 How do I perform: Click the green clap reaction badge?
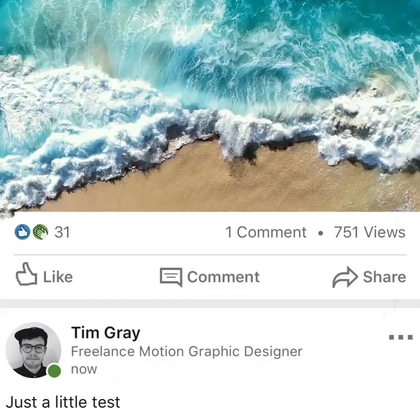click(x=40, y=232)
